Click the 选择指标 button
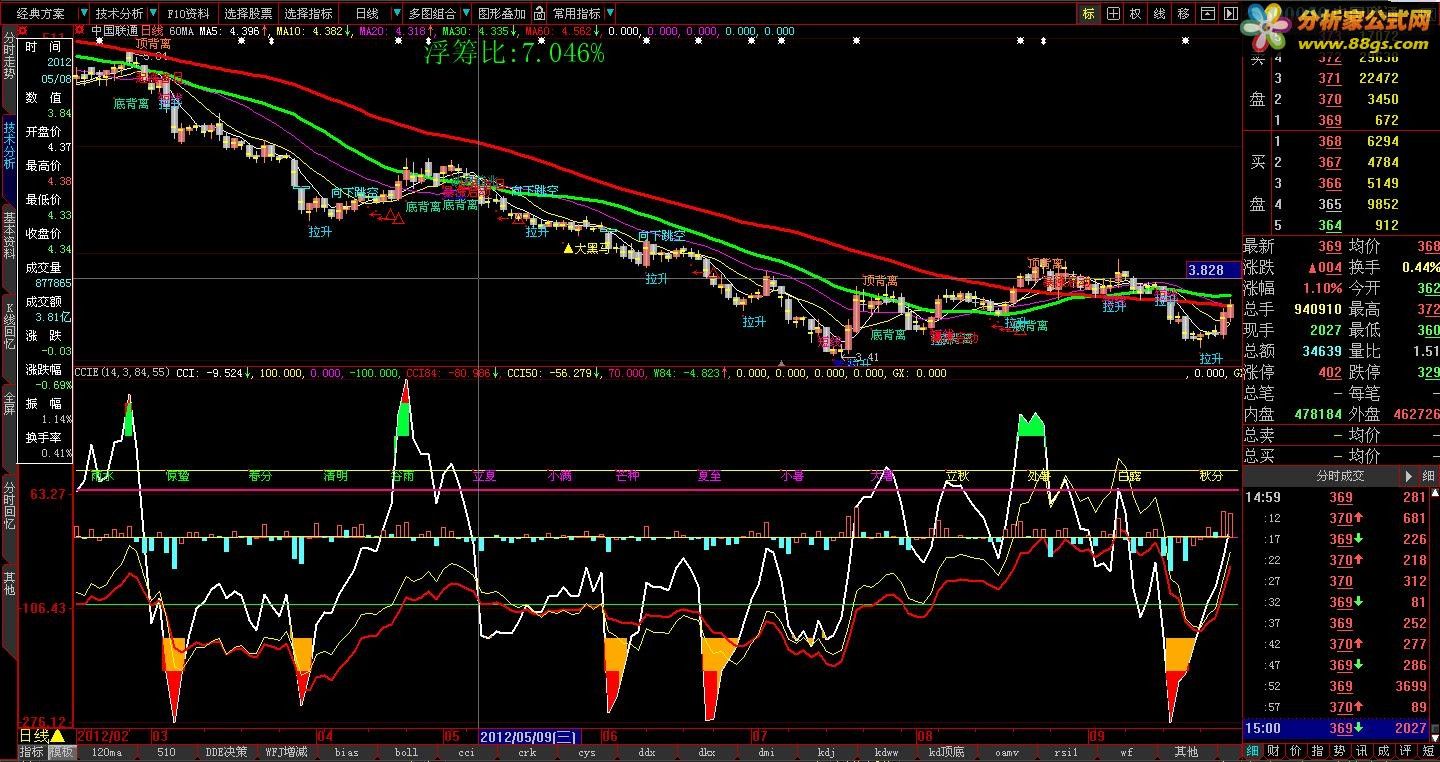Image resolution: width=1440 pixels, height=762 pixels. [x=308, y=14]
